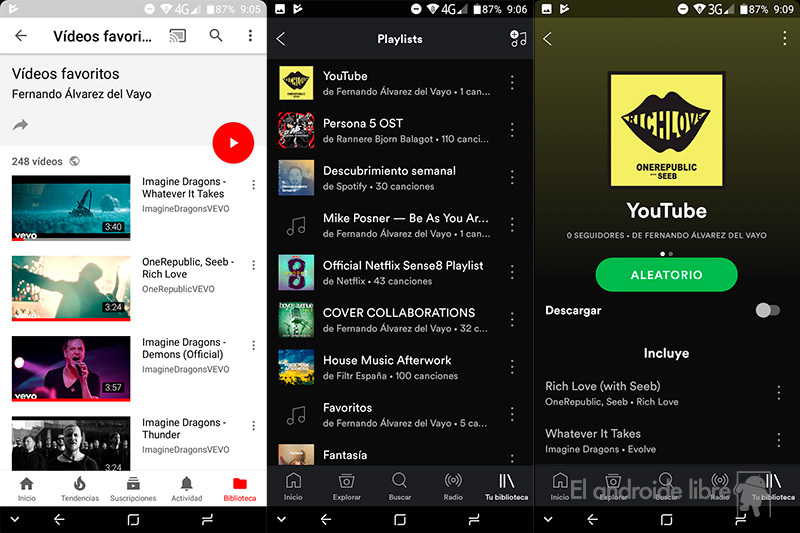Image resolution: width=800 pixels, height=533 pixels.
Task: Tap Inicio in the Playlists screen nav
Action: 293,486
